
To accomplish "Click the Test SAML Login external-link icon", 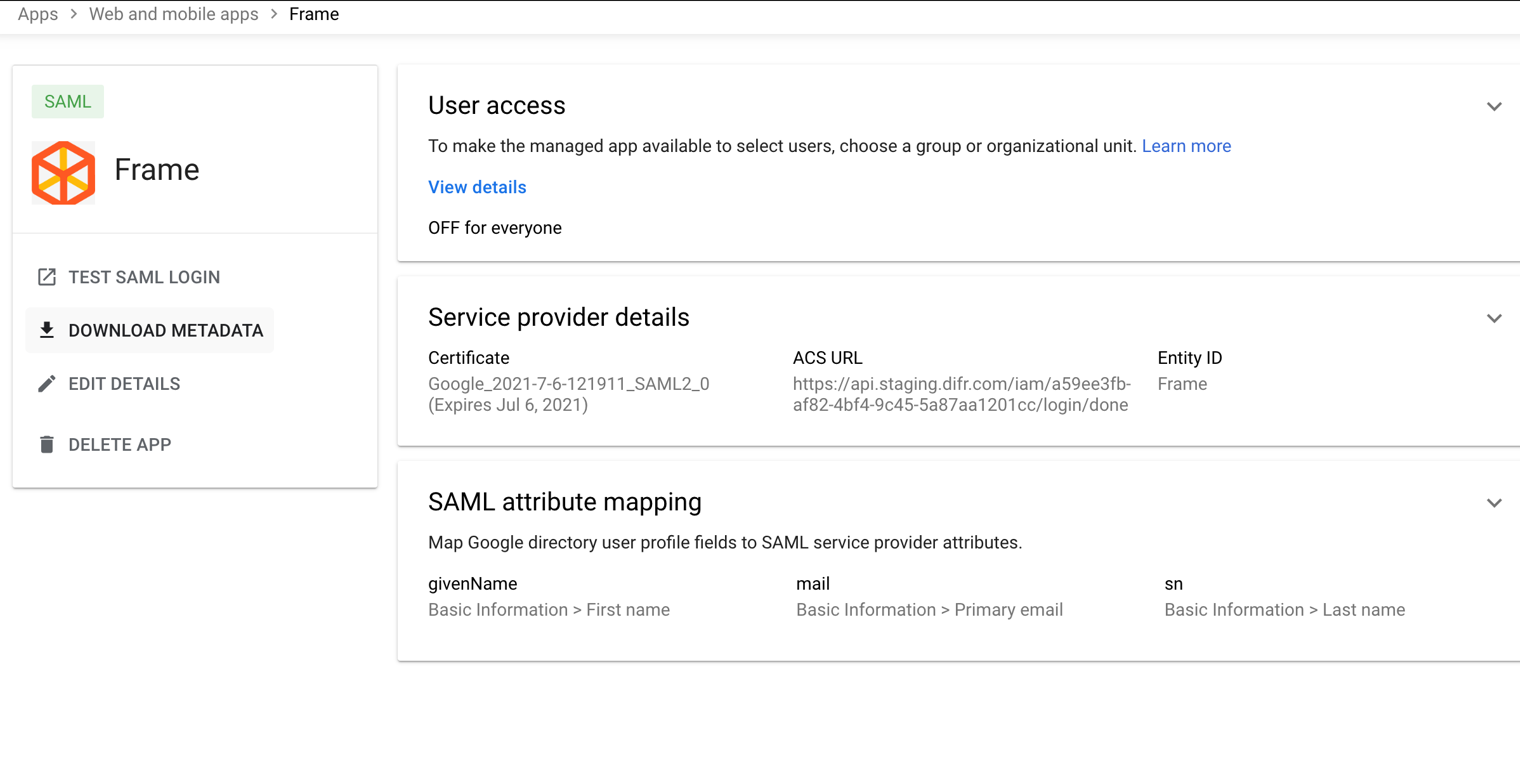I will pyautogui.click(x=47, y=277).
